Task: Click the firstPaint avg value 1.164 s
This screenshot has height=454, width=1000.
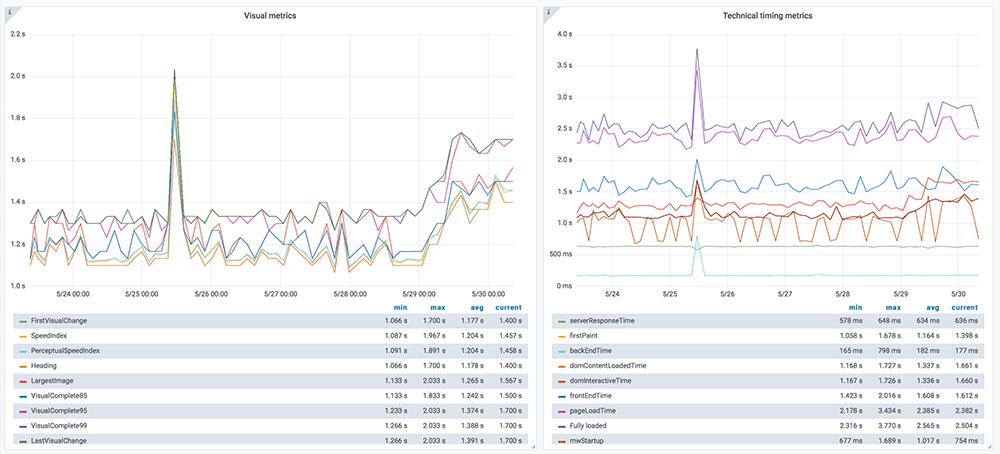Action: pos(929,335)
